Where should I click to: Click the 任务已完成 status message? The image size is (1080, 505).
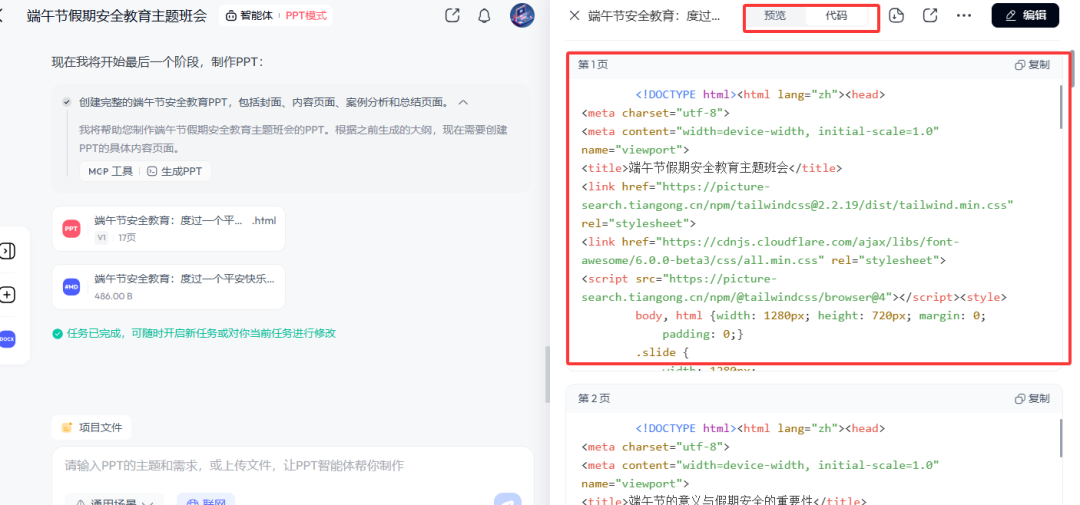click(x=201, y=333)
